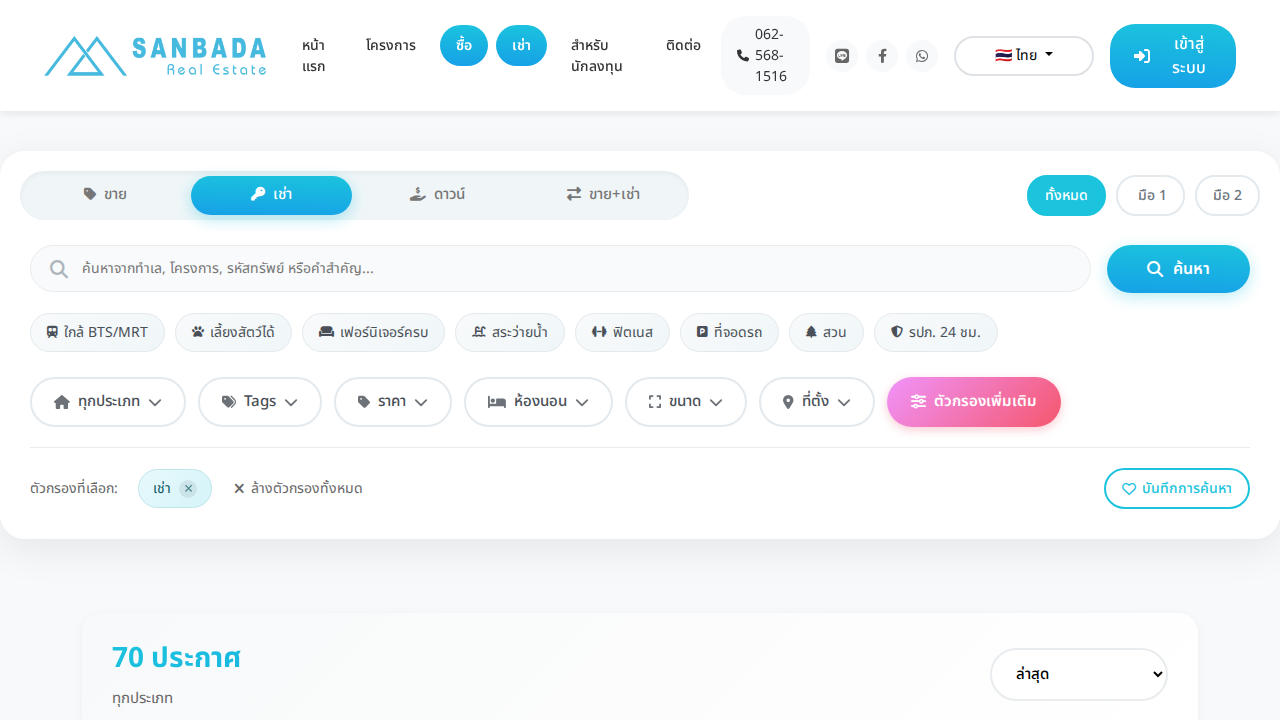Screen dimensions: 1280x720
Task: Click the เข้าสู่ระบบ login button
Action: (1172, 56)
